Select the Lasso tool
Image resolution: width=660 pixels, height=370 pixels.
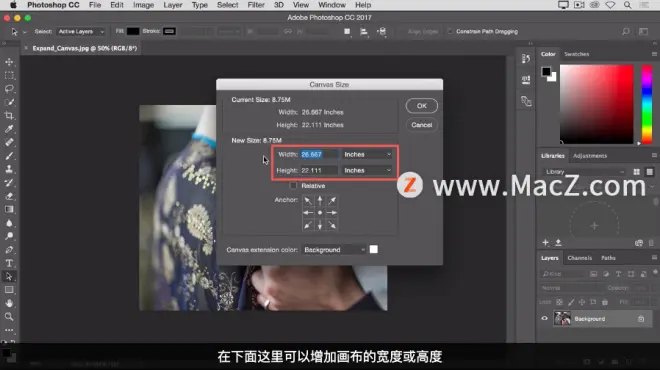pyautogui.click(x=9, y=89)
